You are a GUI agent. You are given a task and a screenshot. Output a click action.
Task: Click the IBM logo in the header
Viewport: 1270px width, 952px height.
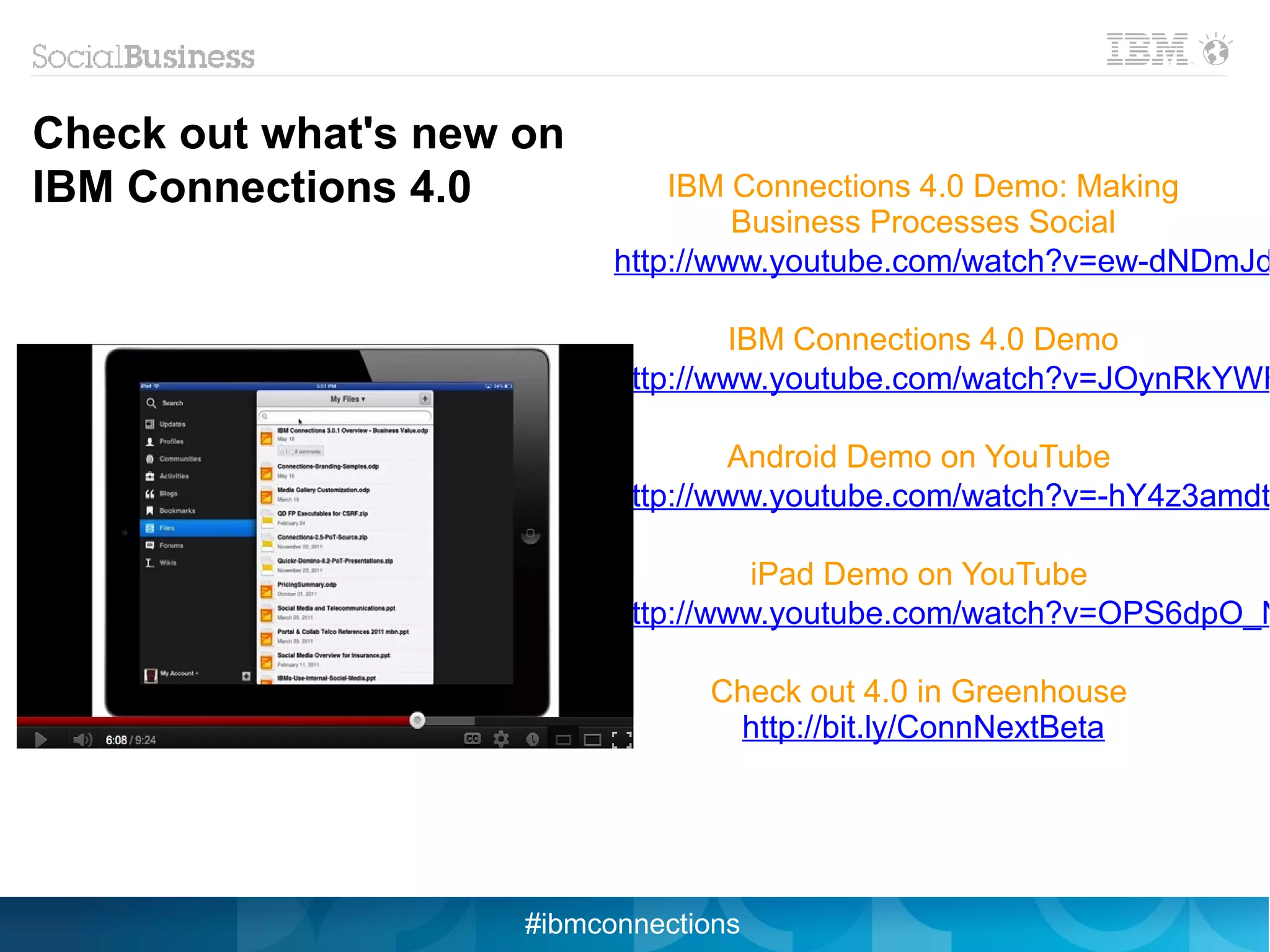tap(1147, 49)
